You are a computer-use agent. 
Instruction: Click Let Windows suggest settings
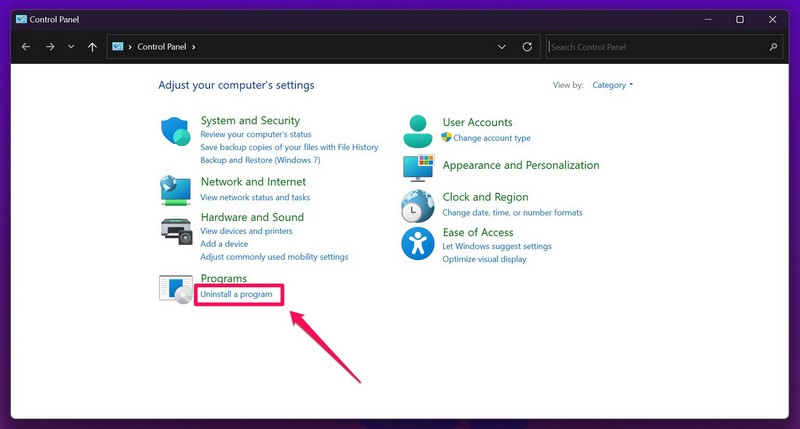point(497,246)
